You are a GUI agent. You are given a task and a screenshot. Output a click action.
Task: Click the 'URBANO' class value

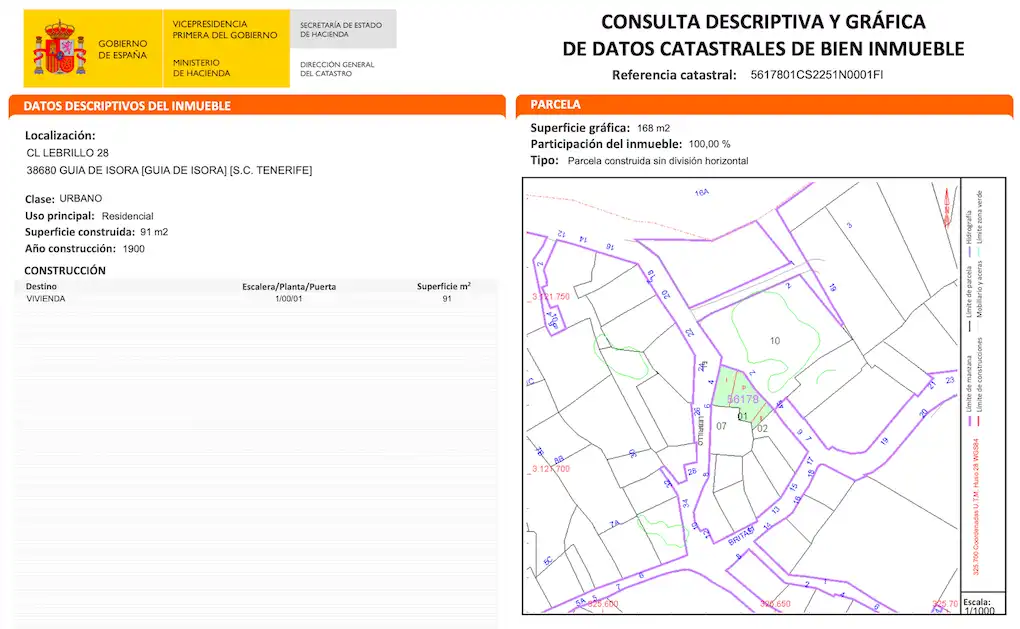[x=81, y=198]
